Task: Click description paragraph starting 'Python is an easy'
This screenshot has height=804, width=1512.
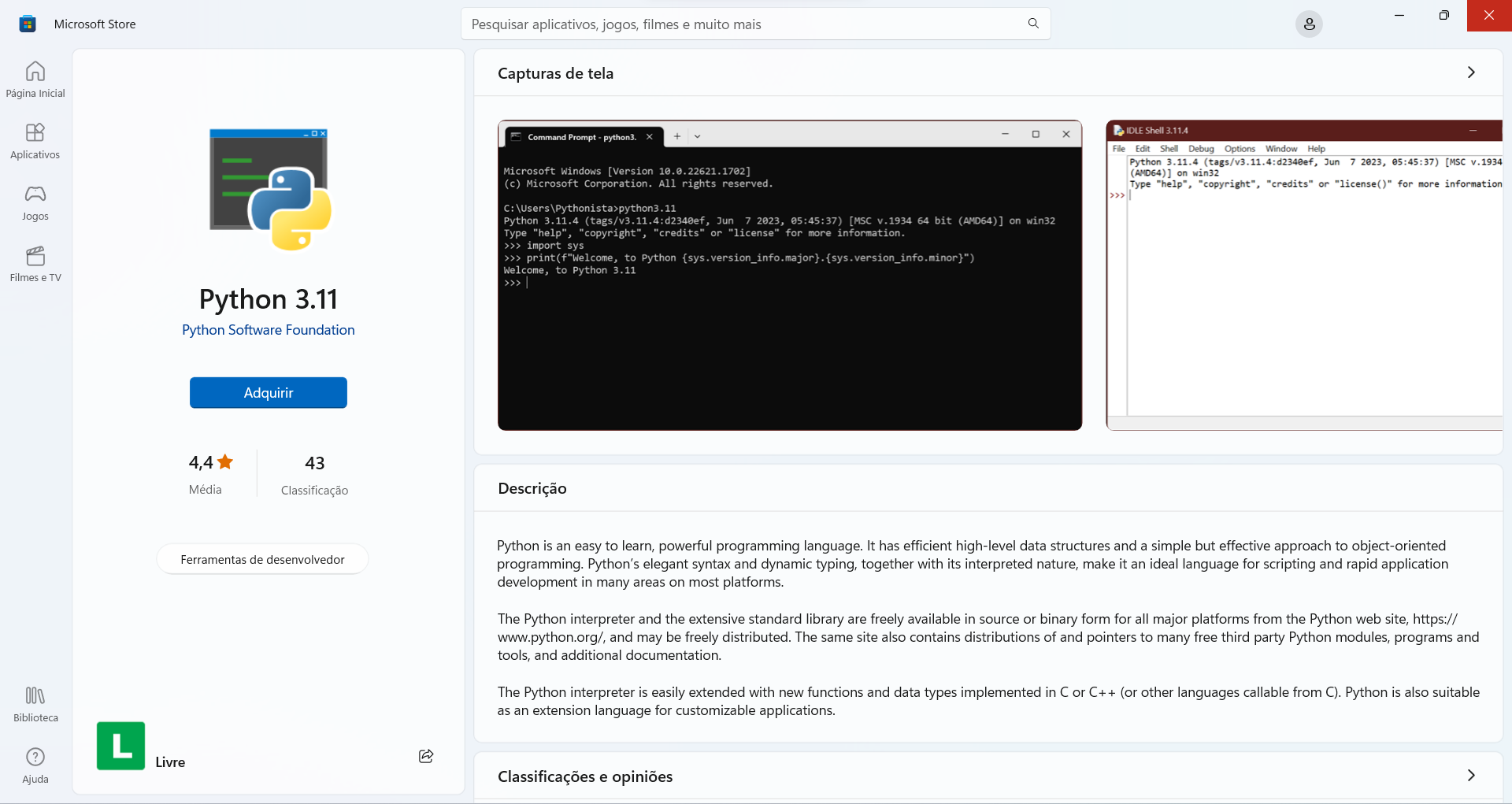Action: point(973,564)
